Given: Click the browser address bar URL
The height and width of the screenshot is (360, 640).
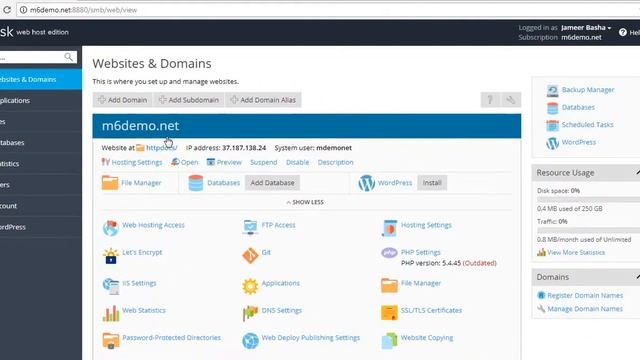Looking at the screenshot, I should pos(83,10).
